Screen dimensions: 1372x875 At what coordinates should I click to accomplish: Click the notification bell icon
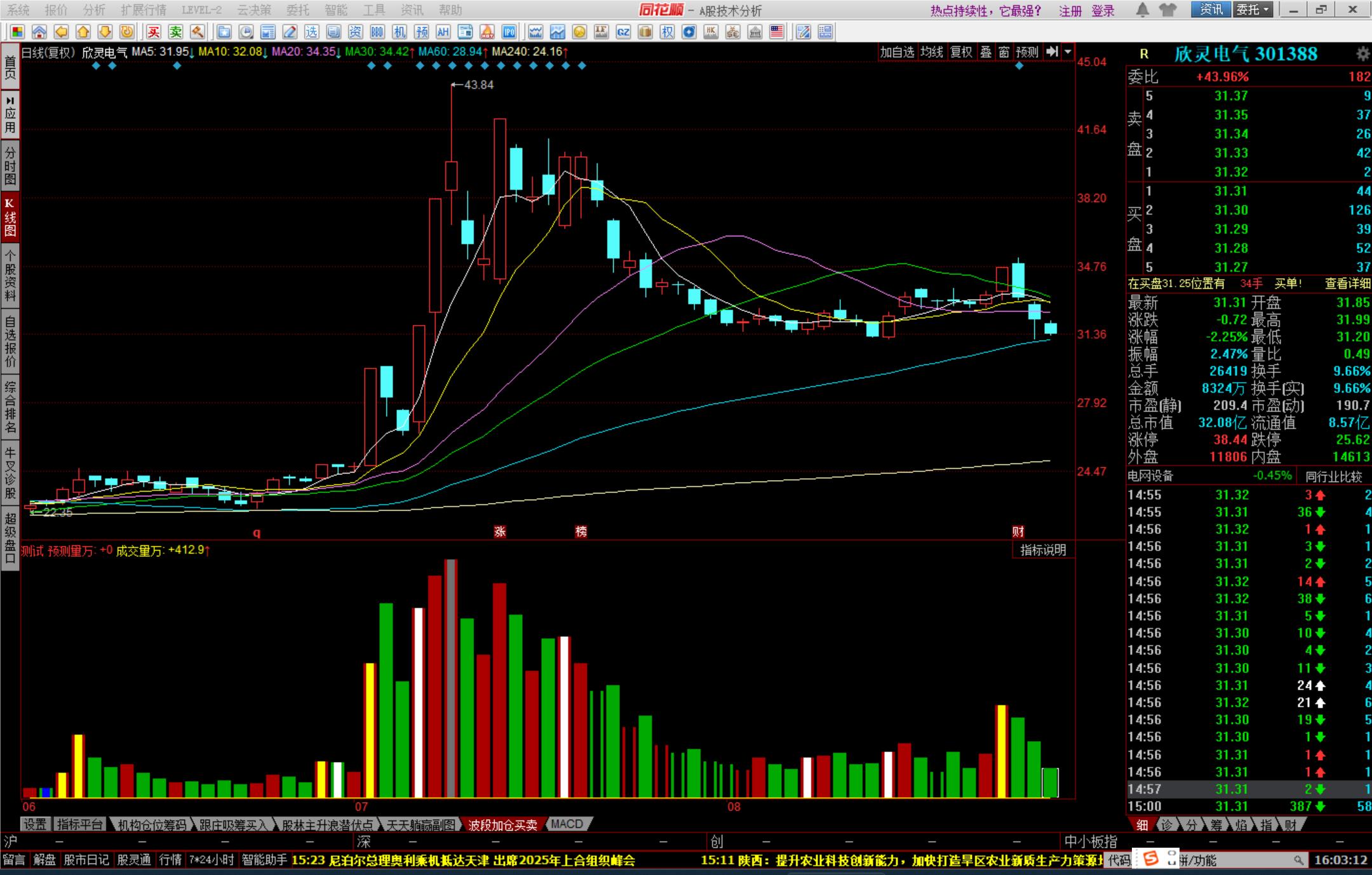(x=1142, y=10)
